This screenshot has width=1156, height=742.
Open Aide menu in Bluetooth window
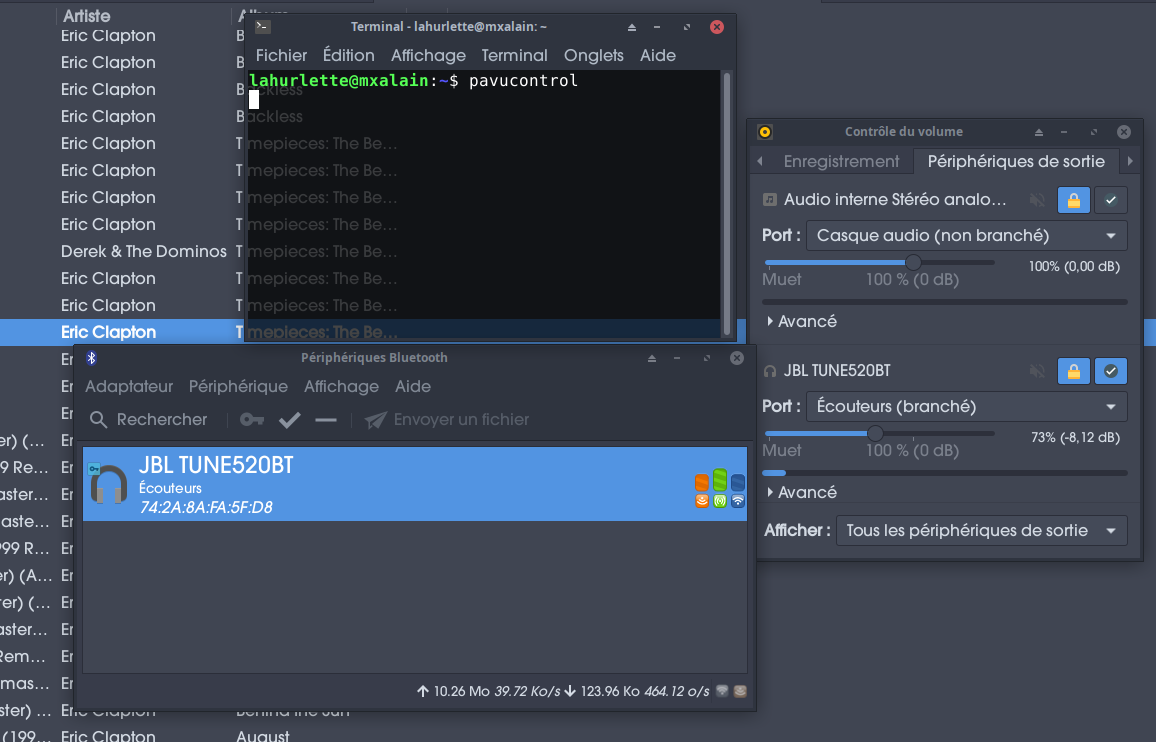coord(413,386)
